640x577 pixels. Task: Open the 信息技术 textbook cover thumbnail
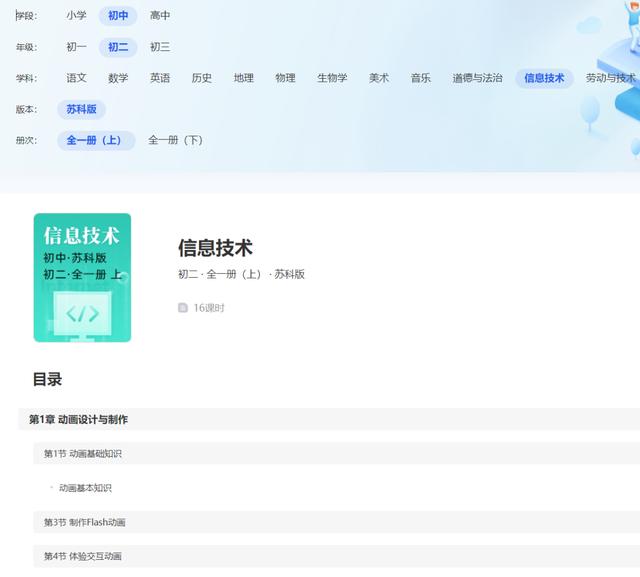click(82, 277)
